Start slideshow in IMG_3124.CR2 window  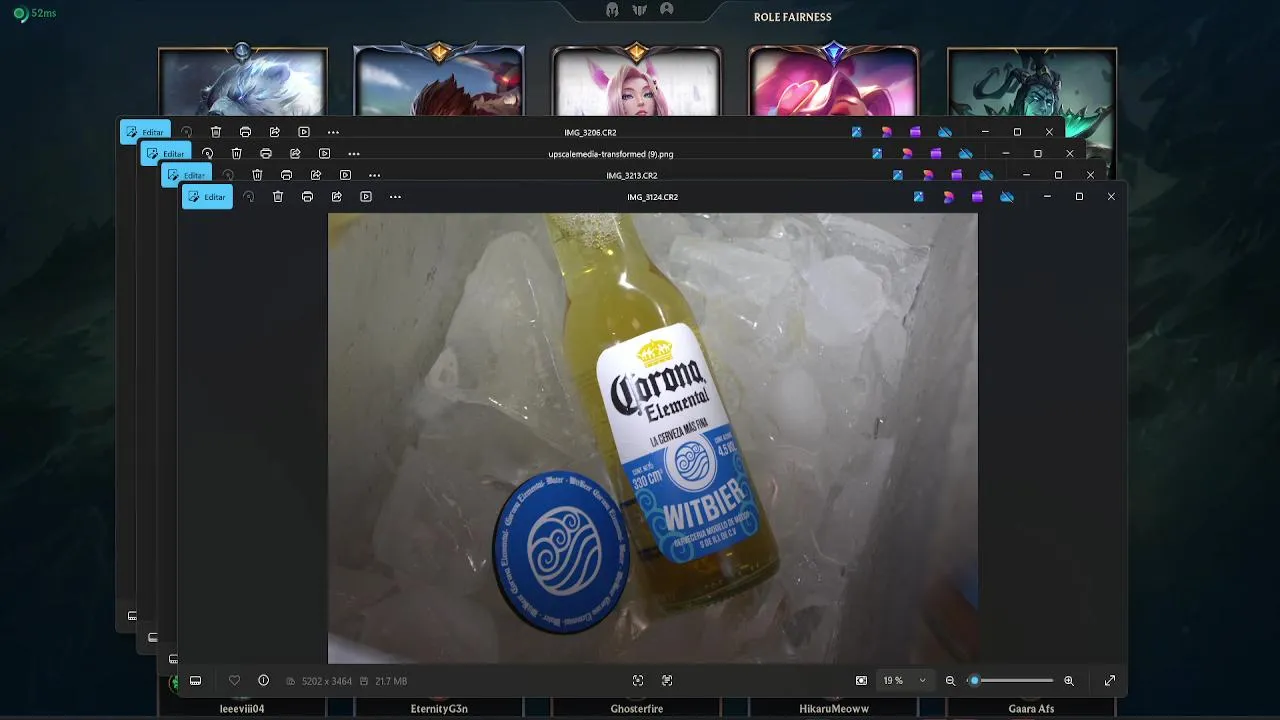pyautogui.click(x=366, y=197)
